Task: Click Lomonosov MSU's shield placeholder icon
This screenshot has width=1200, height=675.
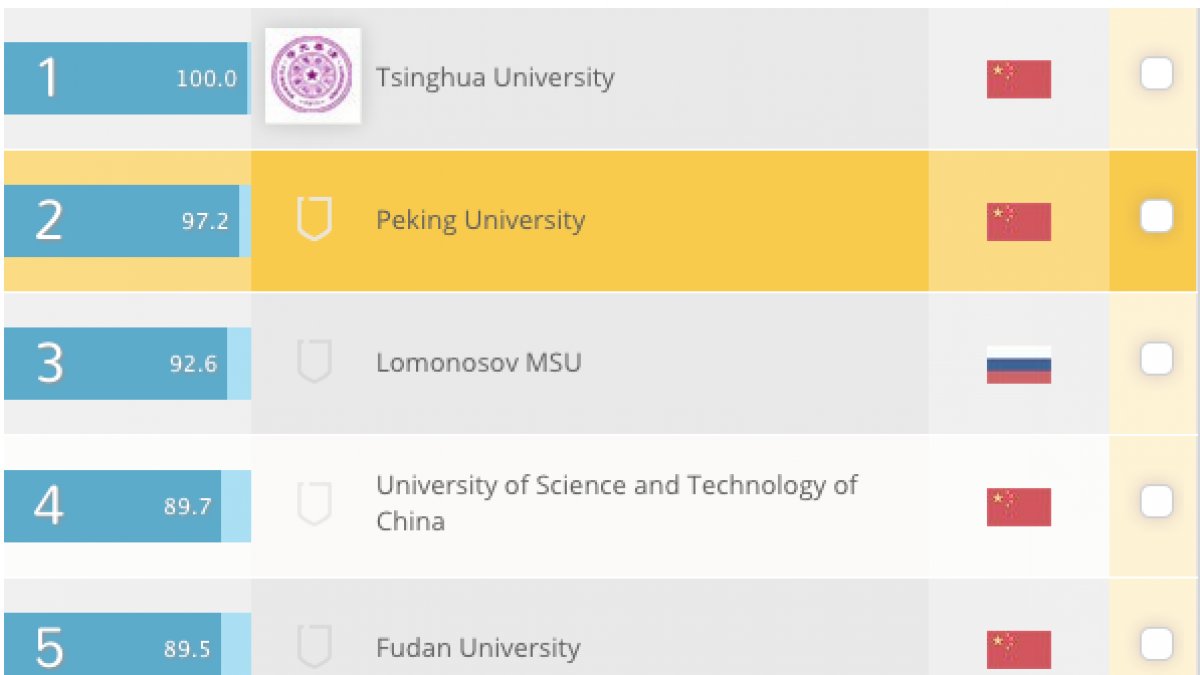Action: click(x=314, y=362)
